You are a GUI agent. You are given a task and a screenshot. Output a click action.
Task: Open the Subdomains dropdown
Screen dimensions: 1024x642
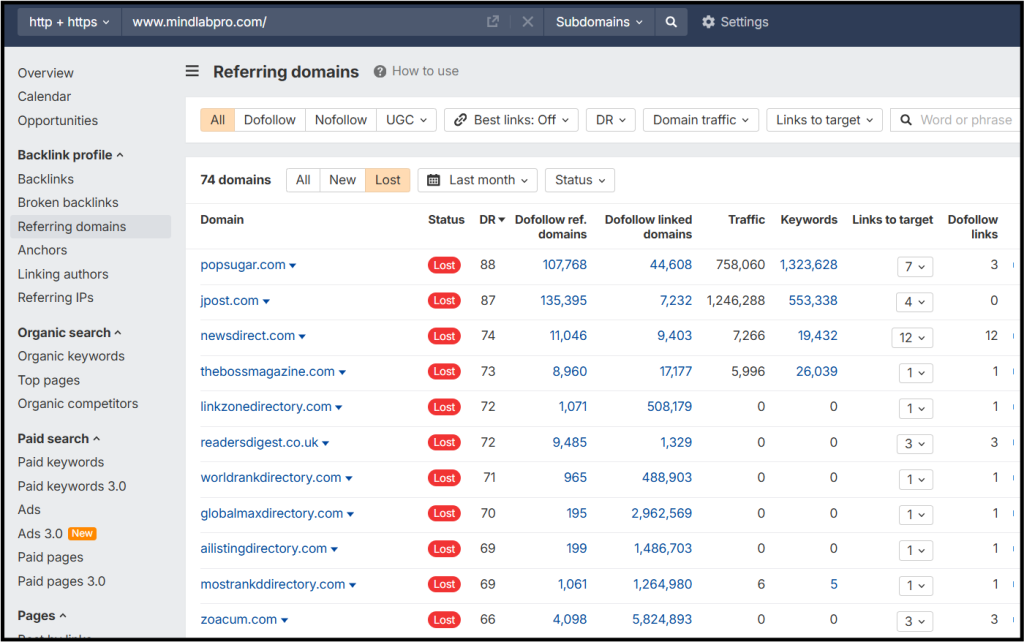coord(598,21)
